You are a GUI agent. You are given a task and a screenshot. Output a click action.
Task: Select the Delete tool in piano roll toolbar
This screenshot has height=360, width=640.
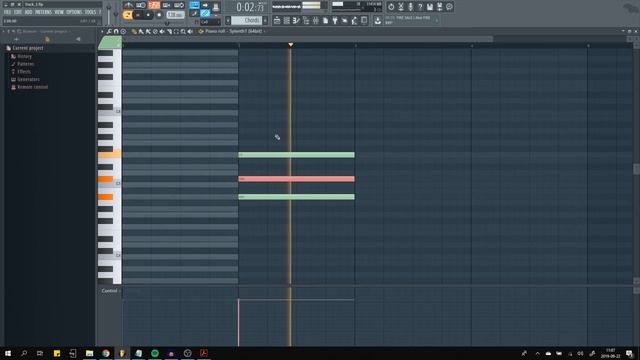(x=155, y=31)
